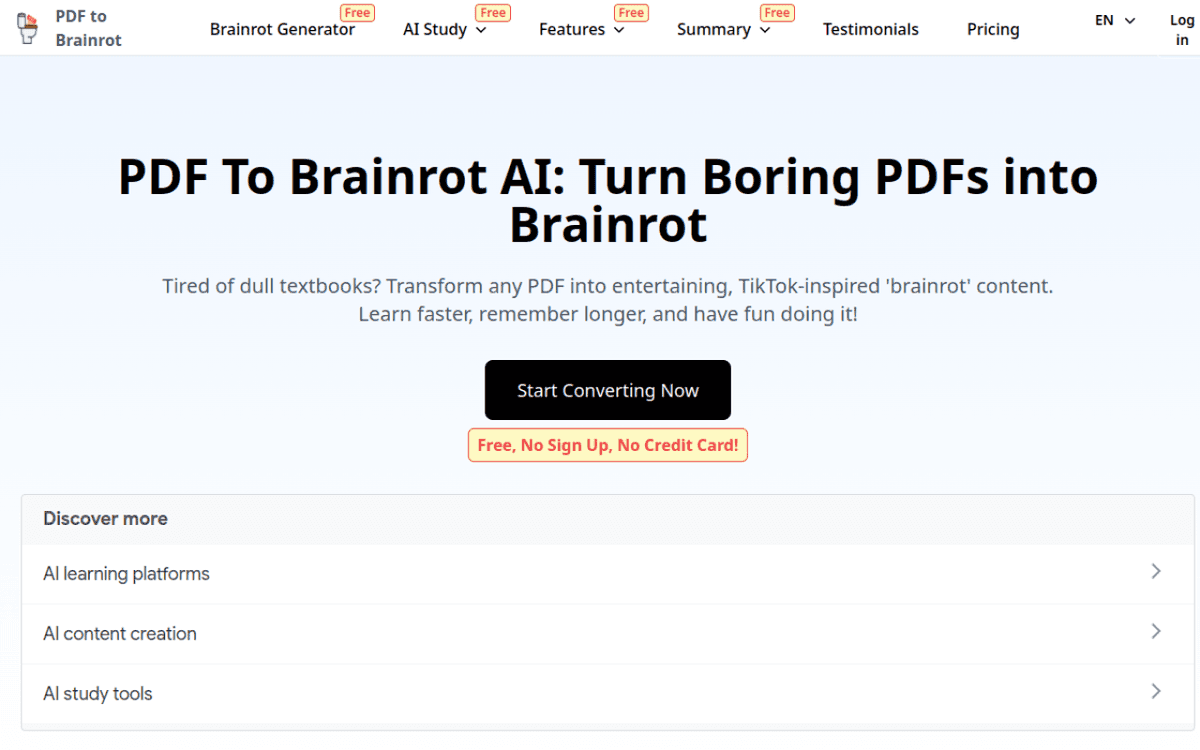Click the Free badge above Brainrot Generator
Screen dimensions: 1200x750
(357, 12)
